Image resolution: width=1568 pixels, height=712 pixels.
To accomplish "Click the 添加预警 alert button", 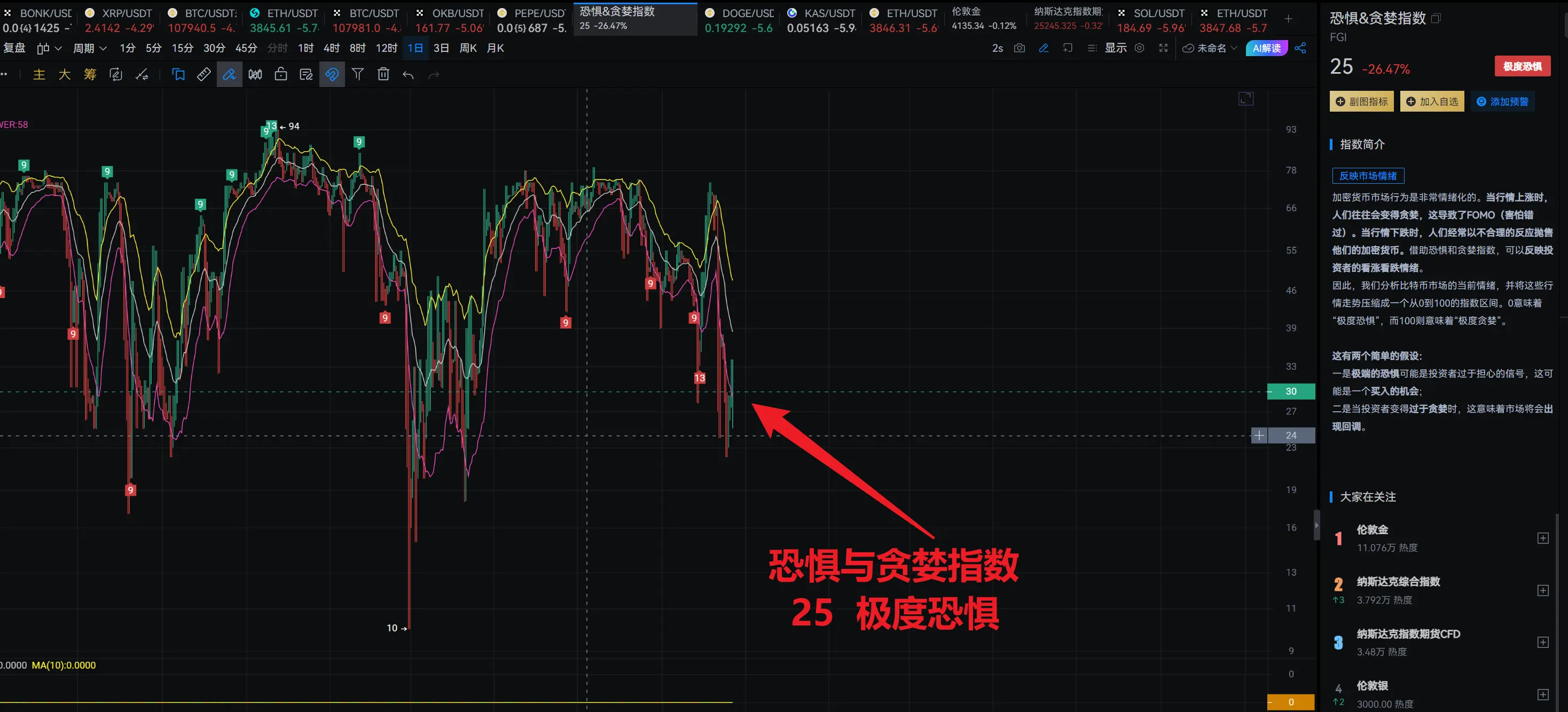I will pyautogui.click(x=1503, y=101).
